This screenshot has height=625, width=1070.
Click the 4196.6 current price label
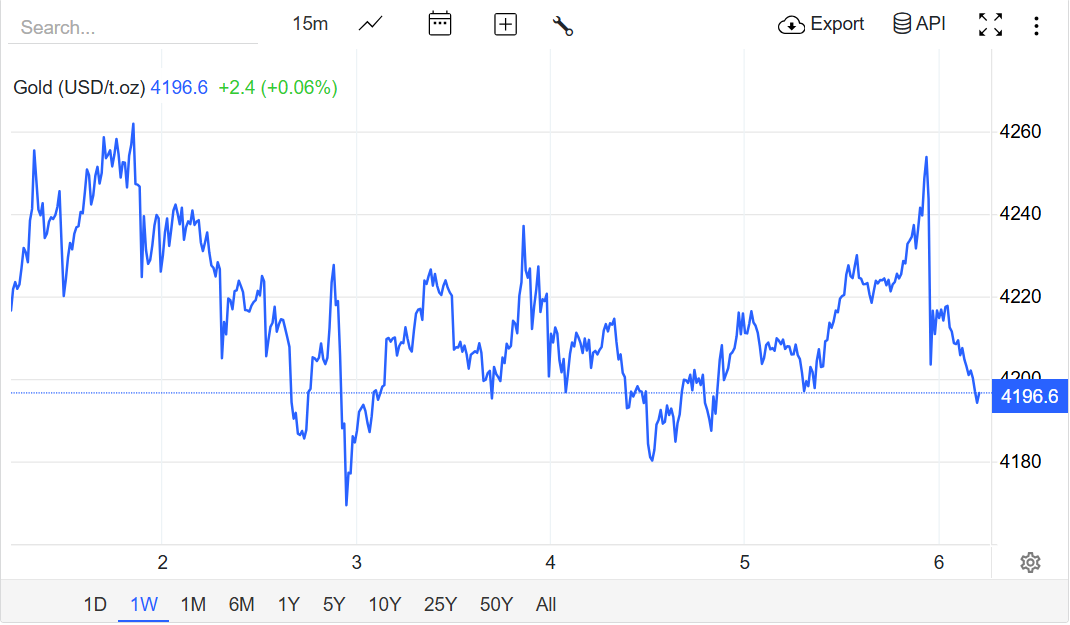point(1029,396)
